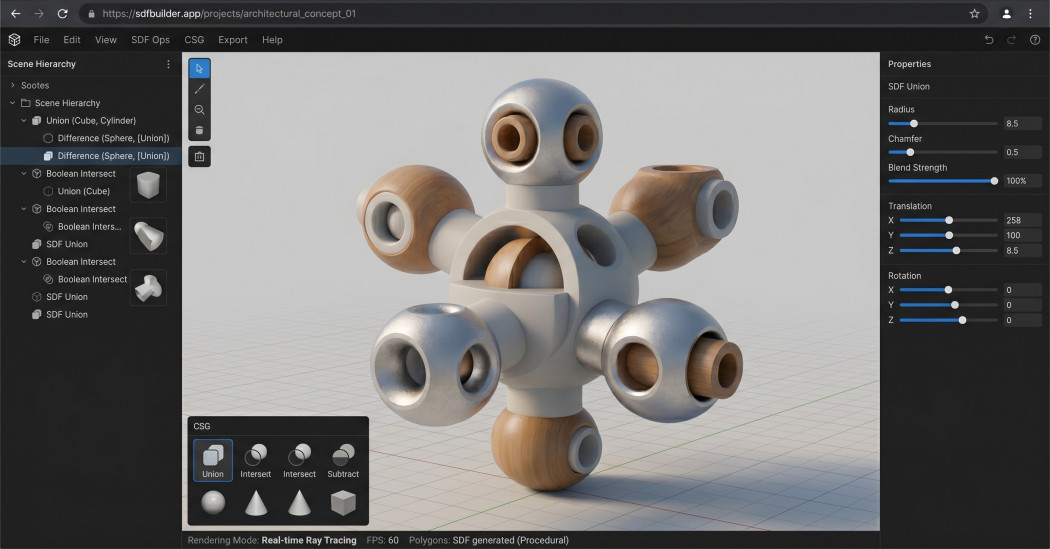Open the browser profile icon
This screenshot has width=1050, height=549.
(1006, 13)
